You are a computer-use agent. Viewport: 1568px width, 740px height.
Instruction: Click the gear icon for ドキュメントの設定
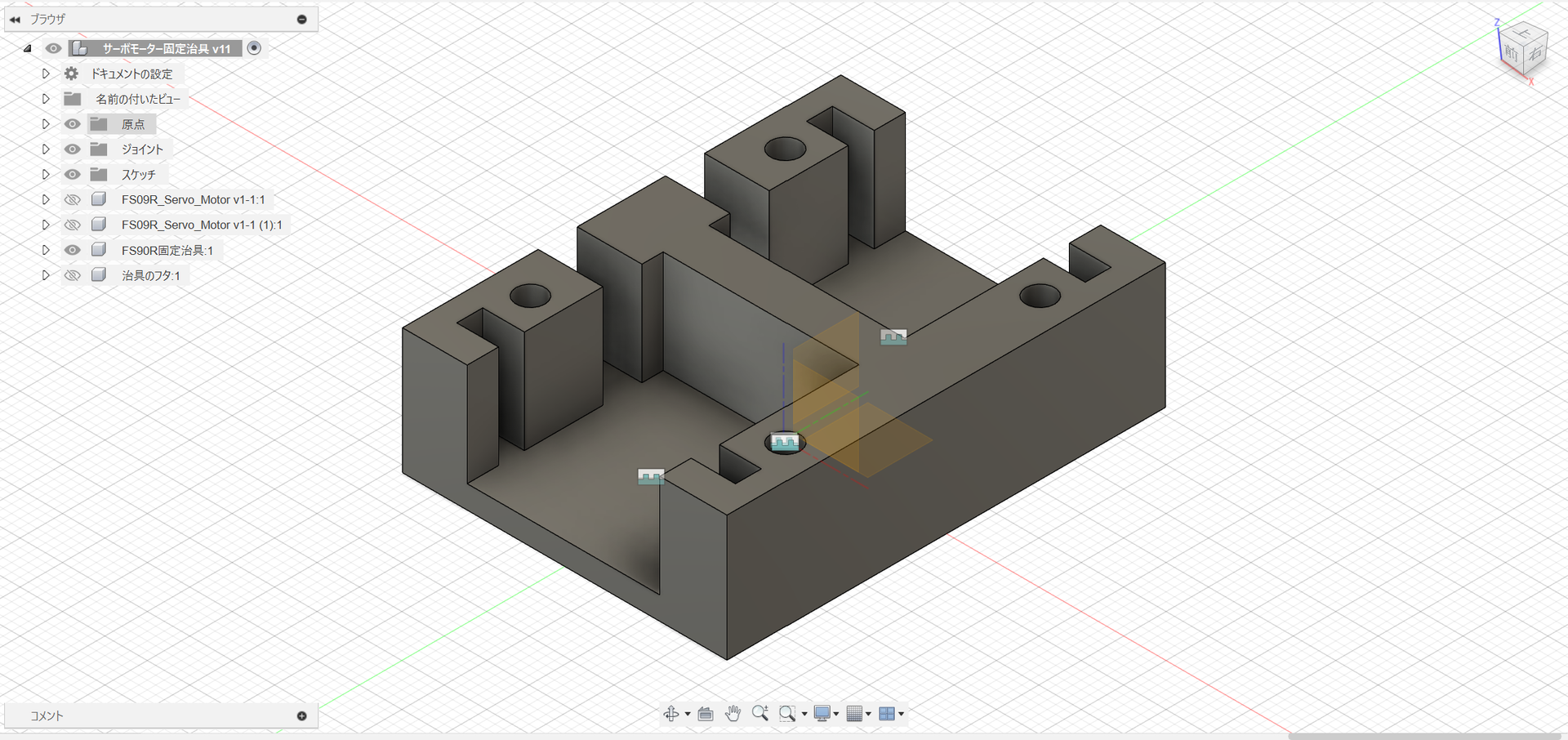72,74
